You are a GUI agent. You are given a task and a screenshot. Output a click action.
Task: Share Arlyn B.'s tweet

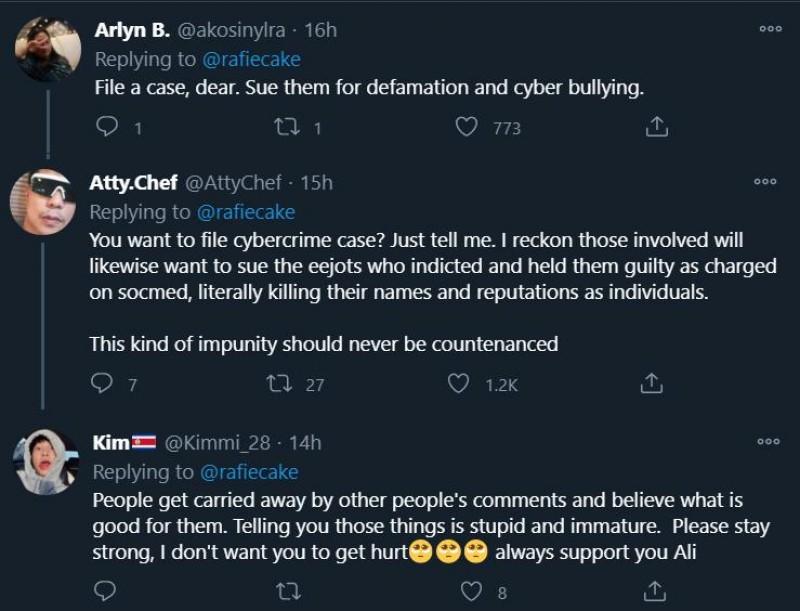coord(656,127)
